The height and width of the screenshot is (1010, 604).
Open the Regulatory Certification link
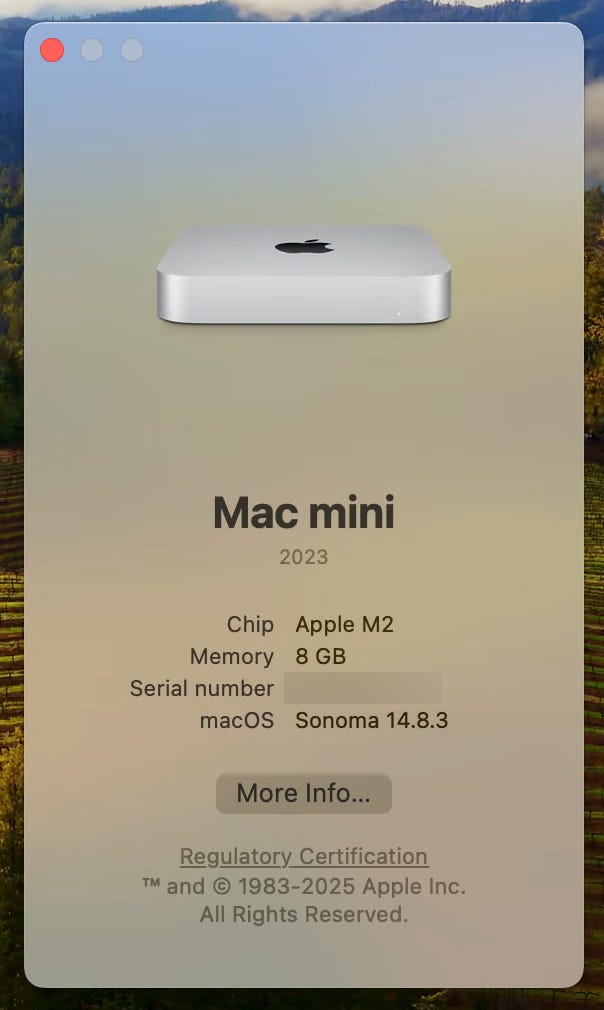303,856
